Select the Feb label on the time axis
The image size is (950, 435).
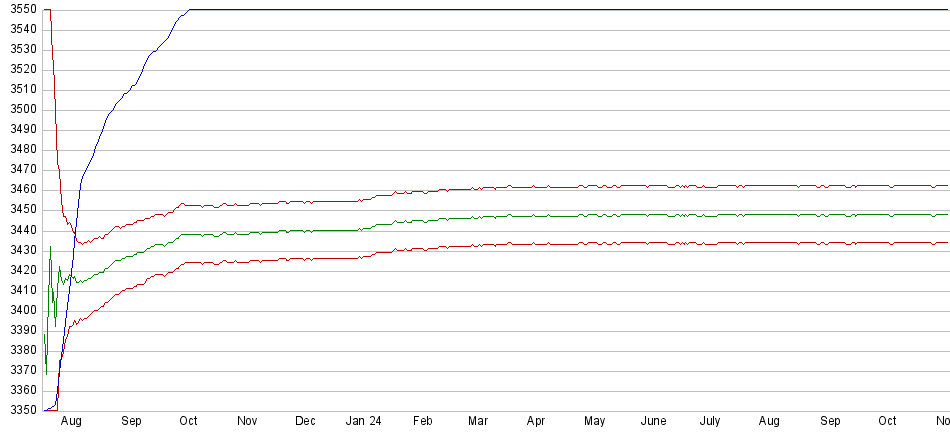(x=422, y=422)
